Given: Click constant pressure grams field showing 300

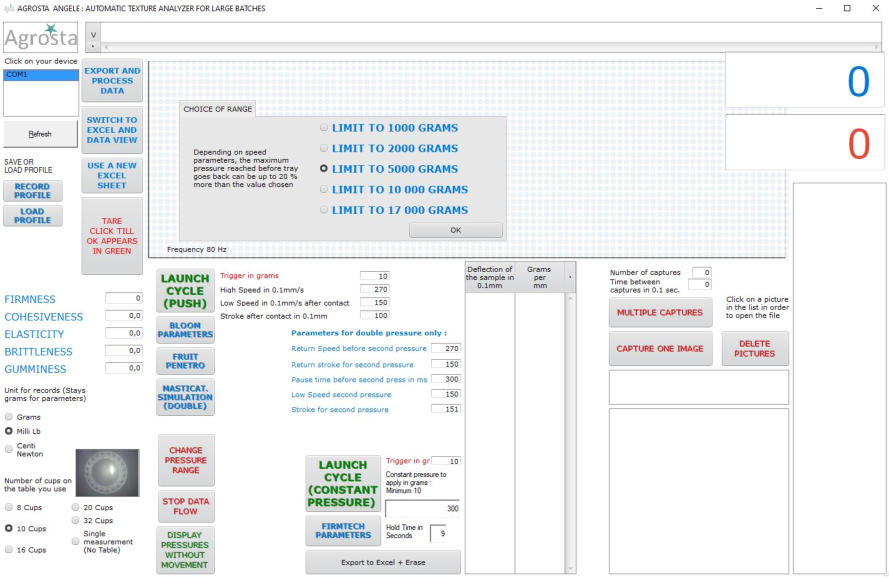Looking at the screenshot, I should [x=423, y=509].
